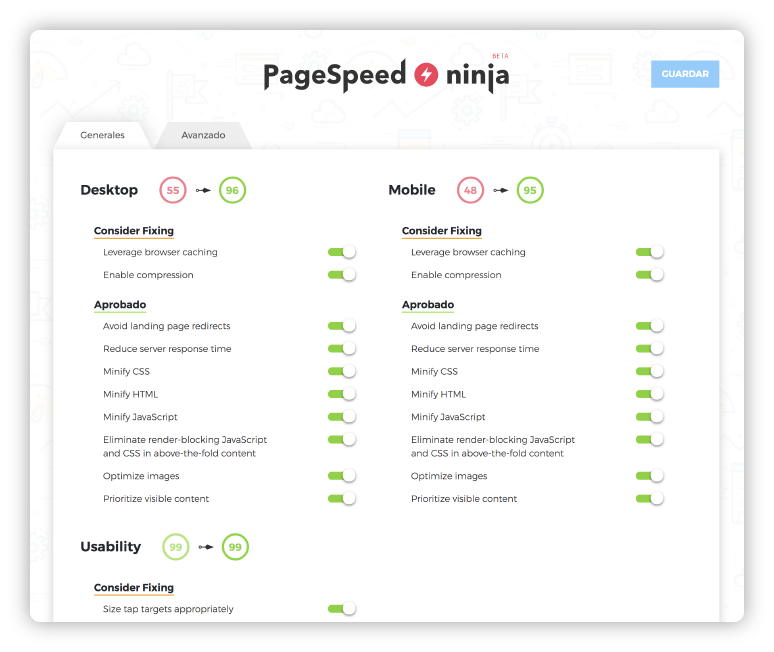
Task: Click Mobile 'Enable compression' label
Action: click(x=456, y=275)
